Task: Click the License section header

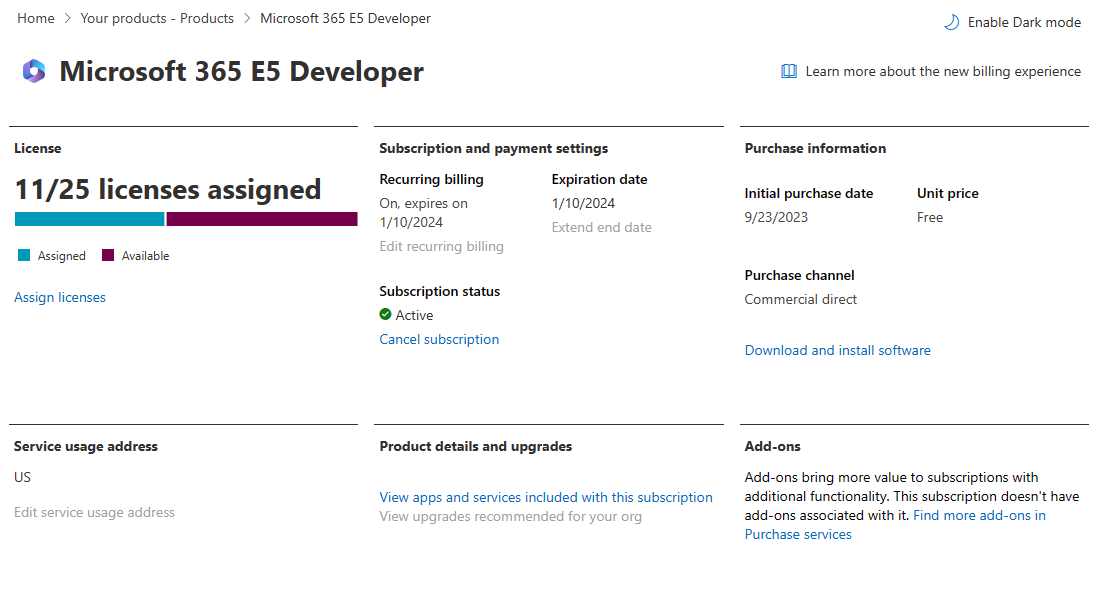Action: [38, 148]
